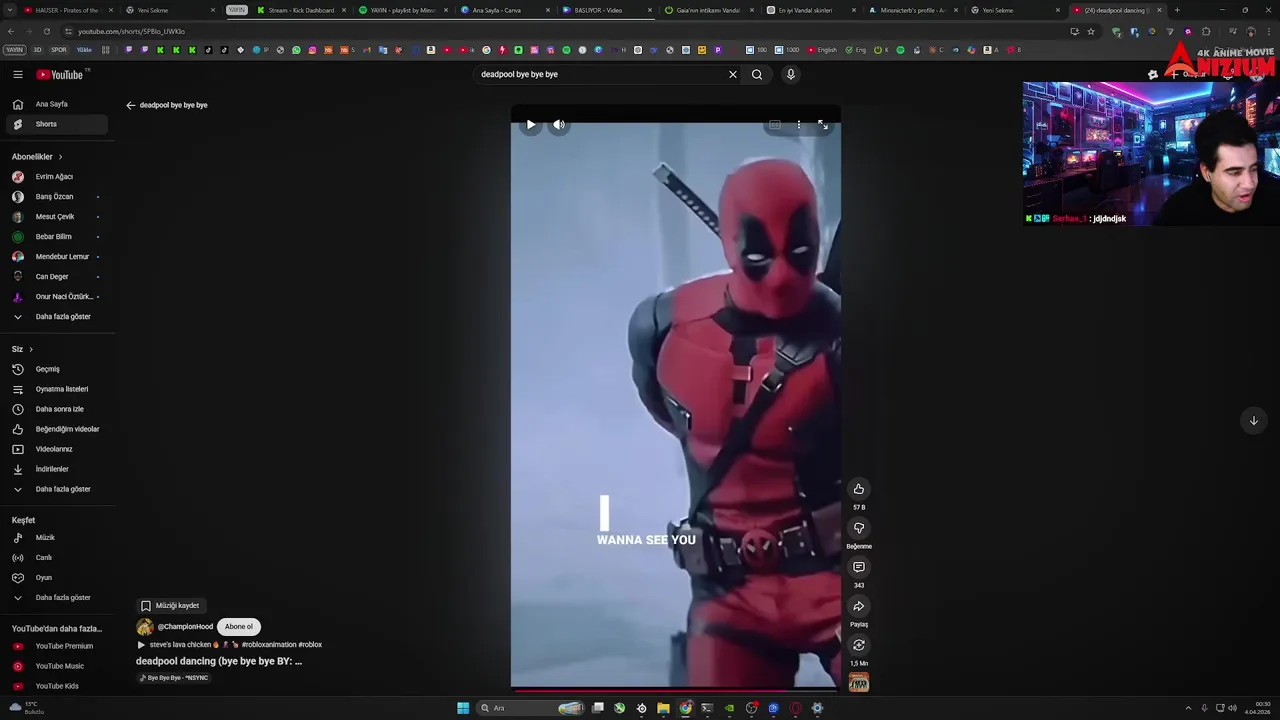Open a new browser tab
Image resolution: width=1280 pixels, height=720 pixels.
(x=1177, y=10)
